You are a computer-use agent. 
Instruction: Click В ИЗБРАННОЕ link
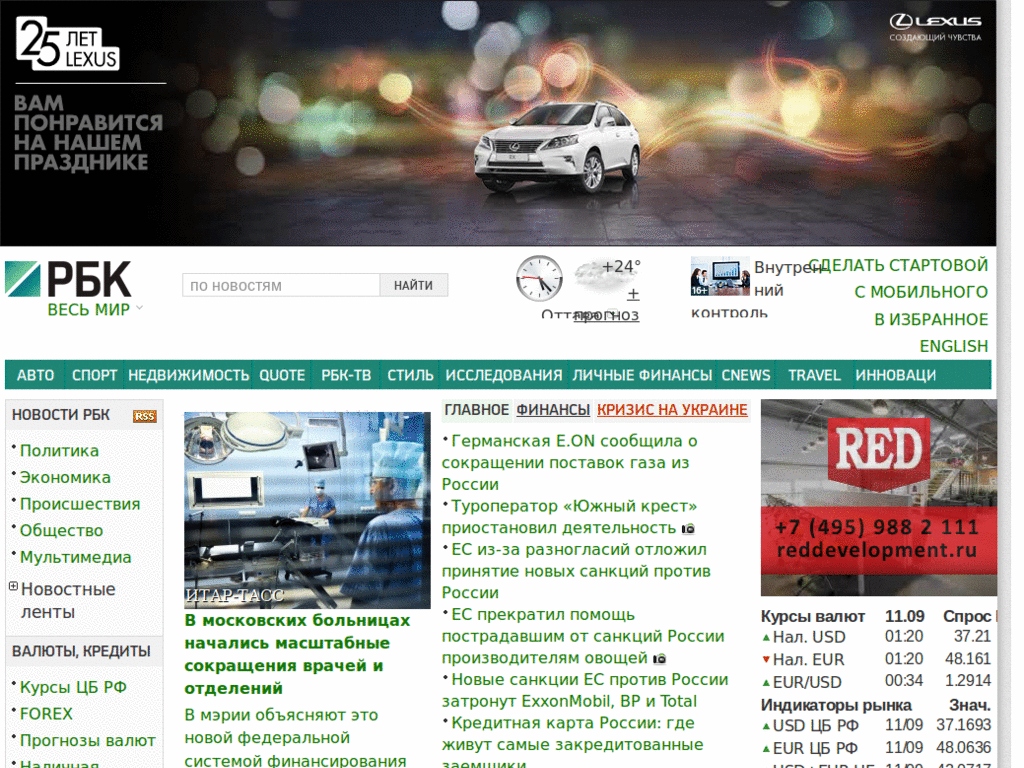coord(931,319)
